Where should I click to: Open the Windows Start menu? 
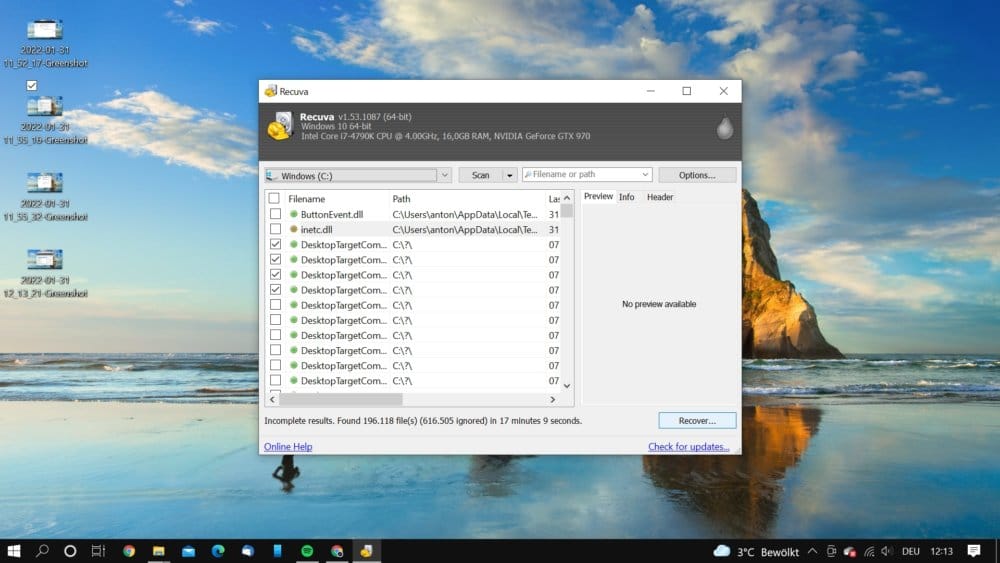[x=14, y=551]
